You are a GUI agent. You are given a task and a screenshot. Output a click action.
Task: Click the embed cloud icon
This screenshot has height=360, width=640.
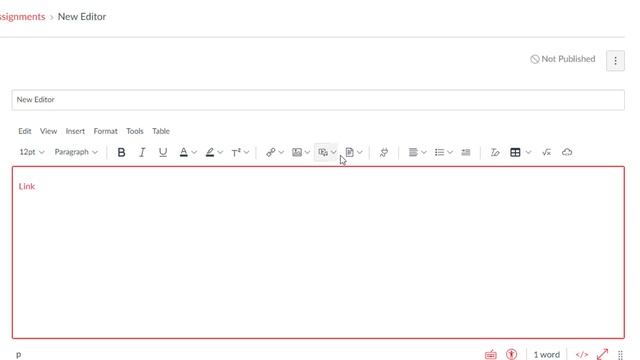567,152
